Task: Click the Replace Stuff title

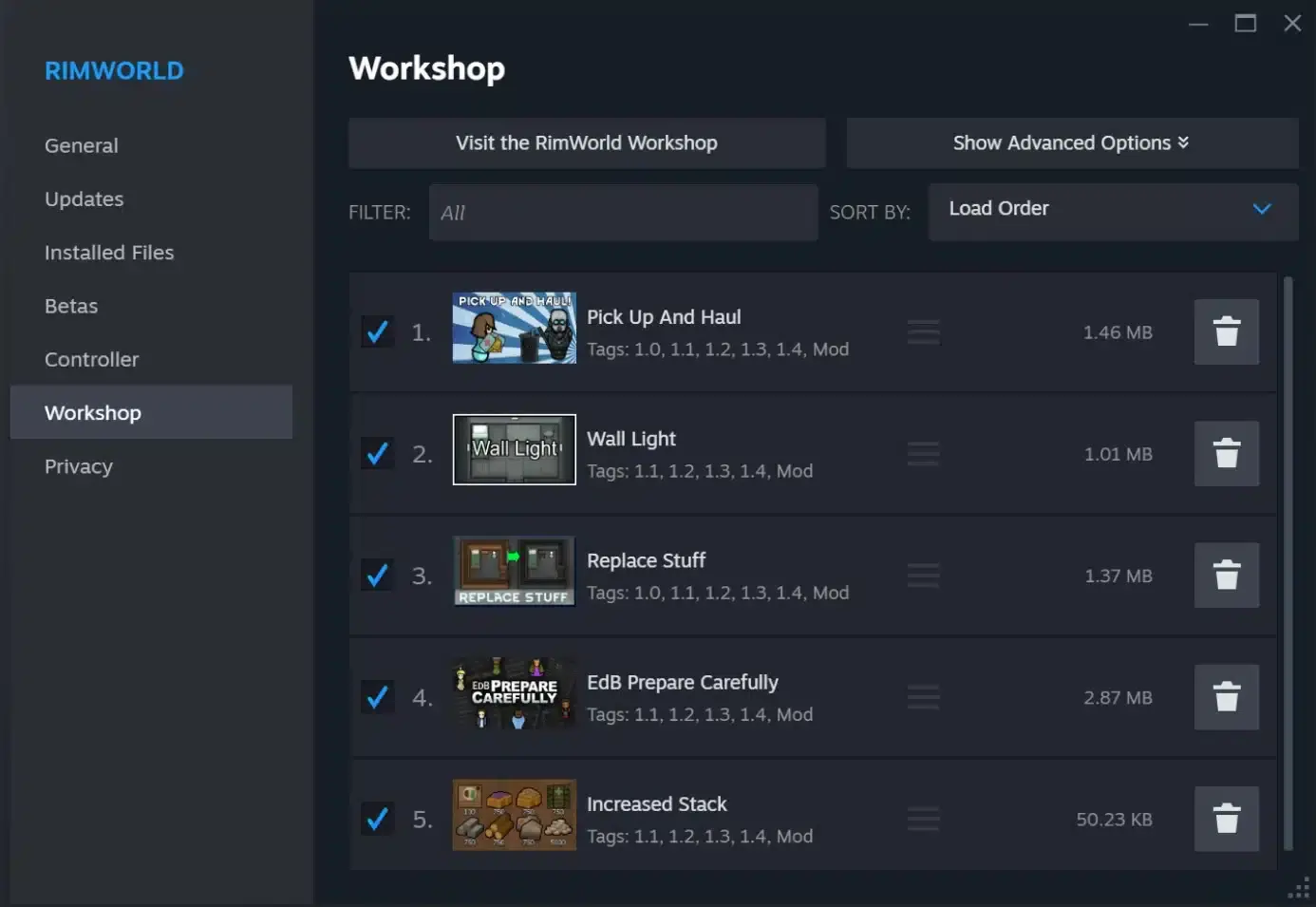Action: (x=646, y=560)
